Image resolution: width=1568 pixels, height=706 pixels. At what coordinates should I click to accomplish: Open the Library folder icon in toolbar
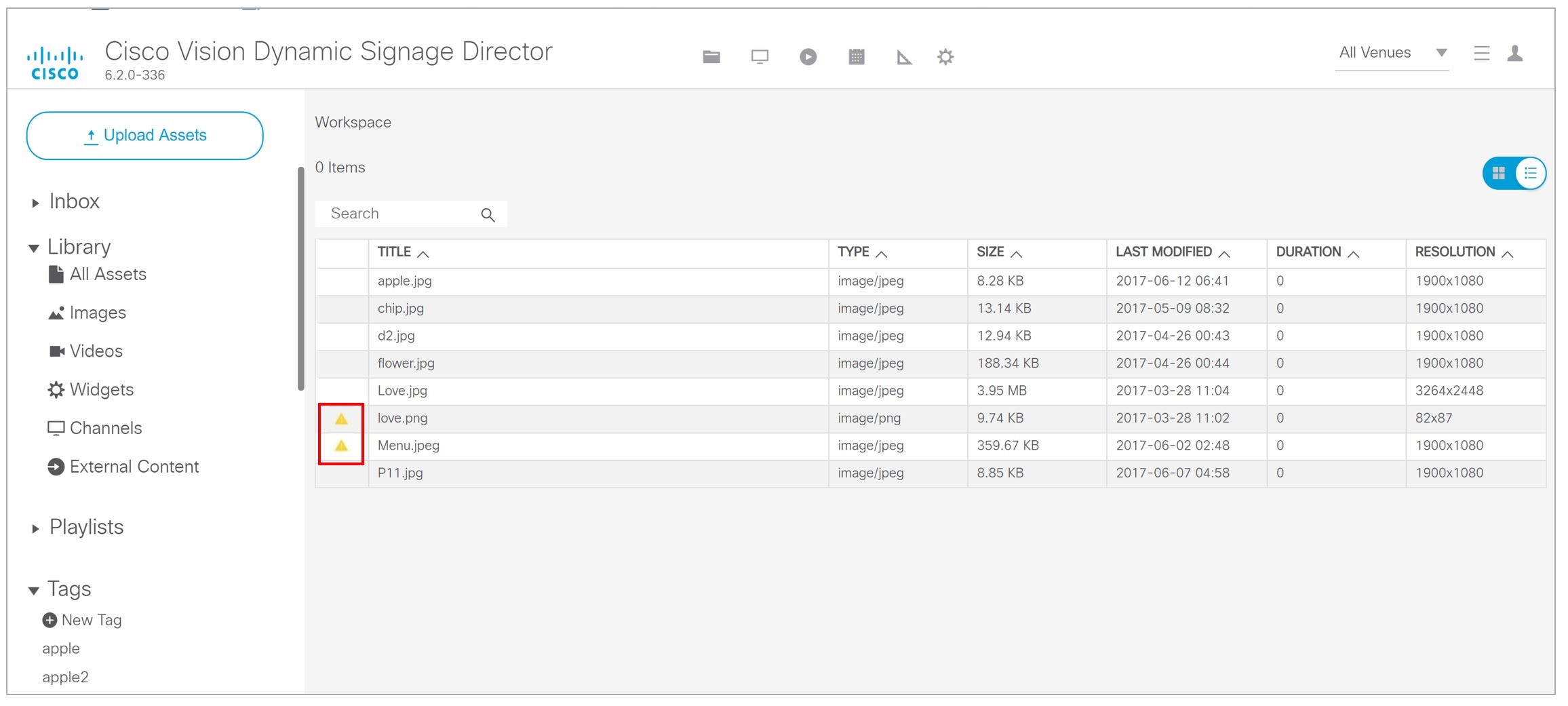click(x=711, y=57)
